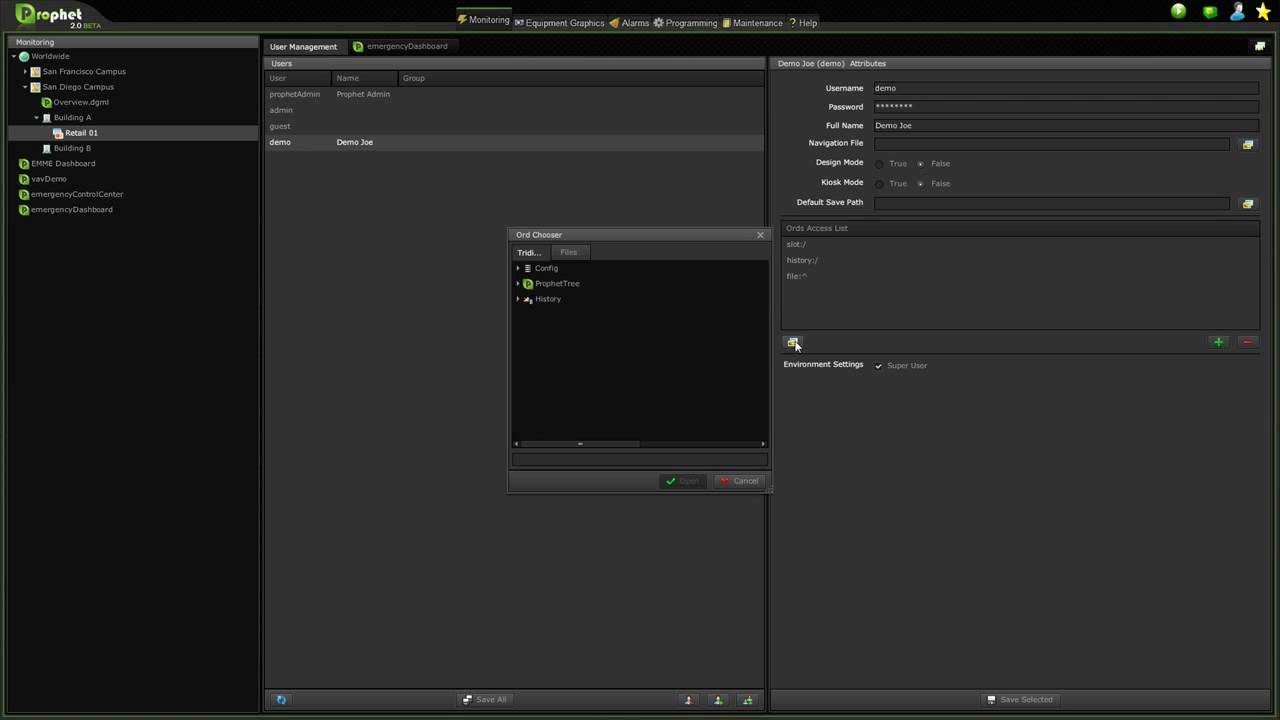Click the Save Selected button
Viewport: 1280px width, 720px height.
(1020, 700)
